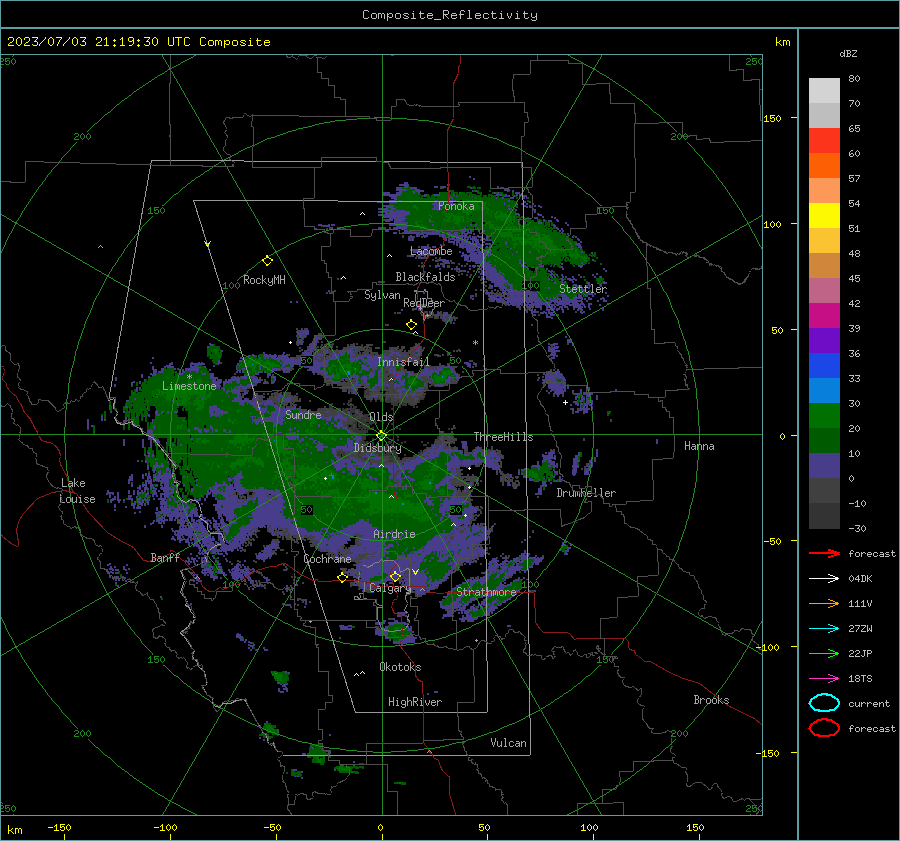The height and width of the screenshot is (841, 900).
Task: Click the RedDeer city label
Action: [x=424, y=303]
